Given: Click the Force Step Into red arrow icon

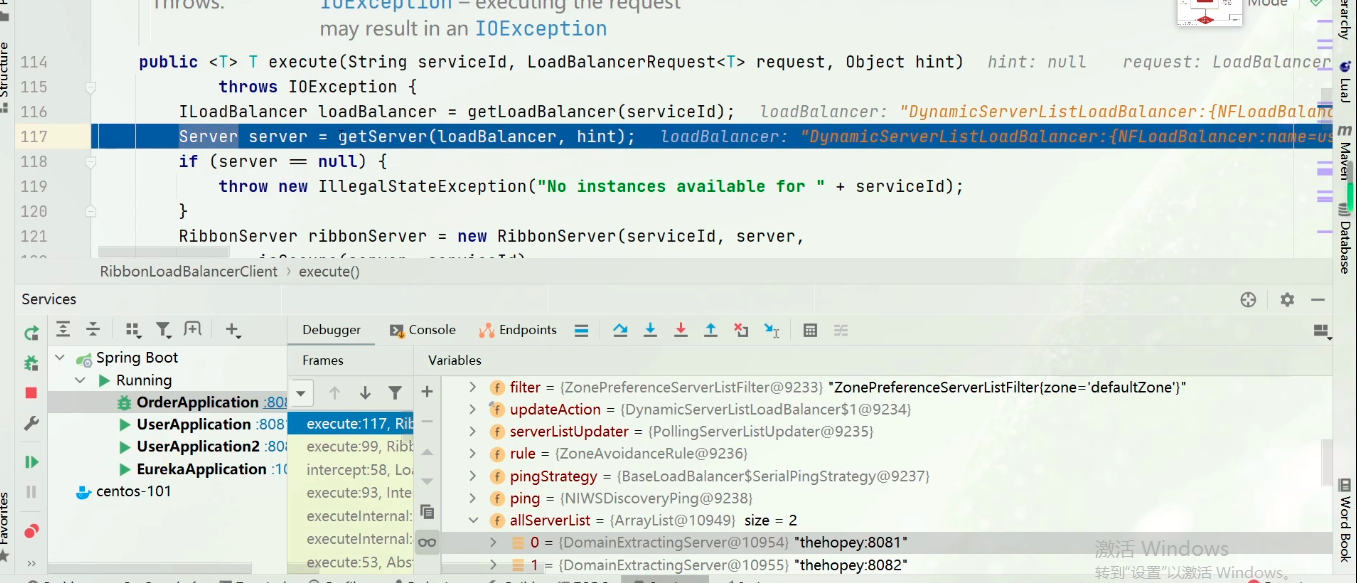Looking at the screenshot, I should (x=681, y=330).
